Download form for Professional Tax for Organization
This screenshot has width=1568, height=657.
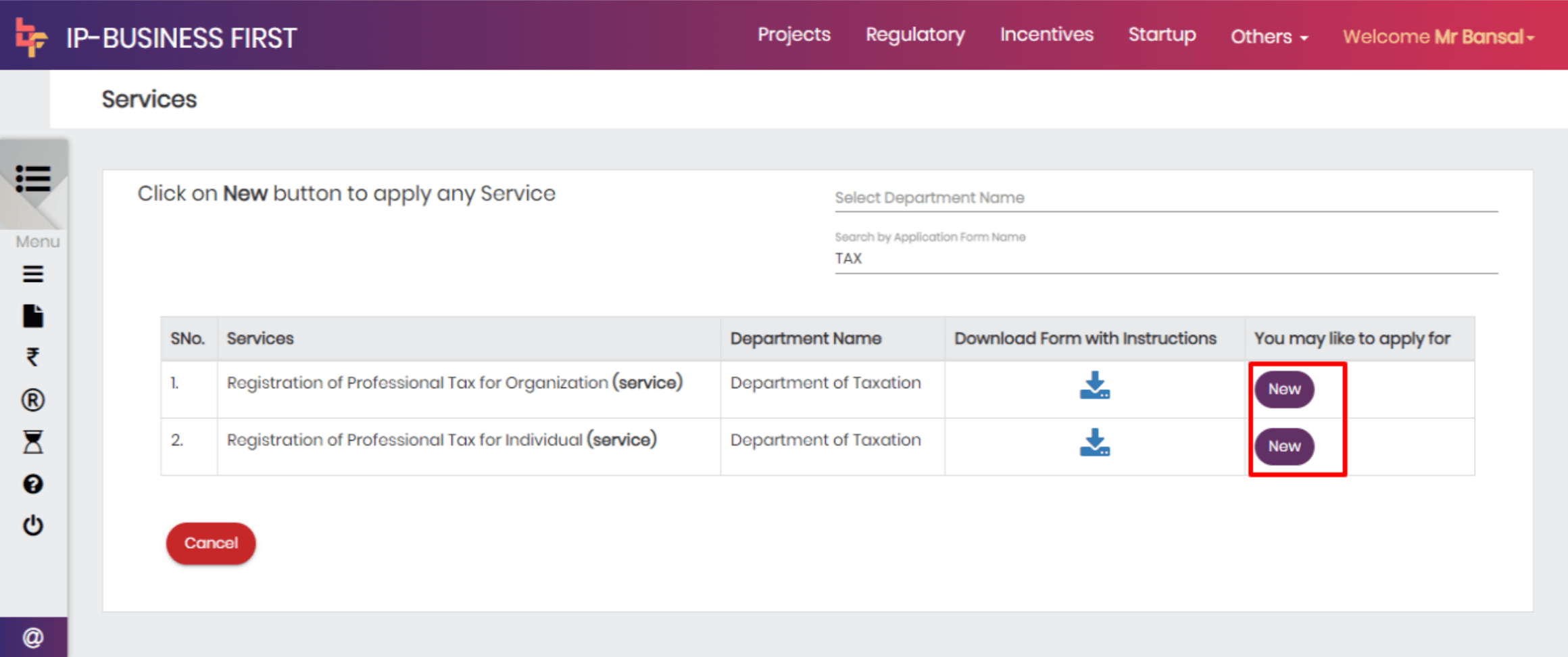pos(1094,385)
